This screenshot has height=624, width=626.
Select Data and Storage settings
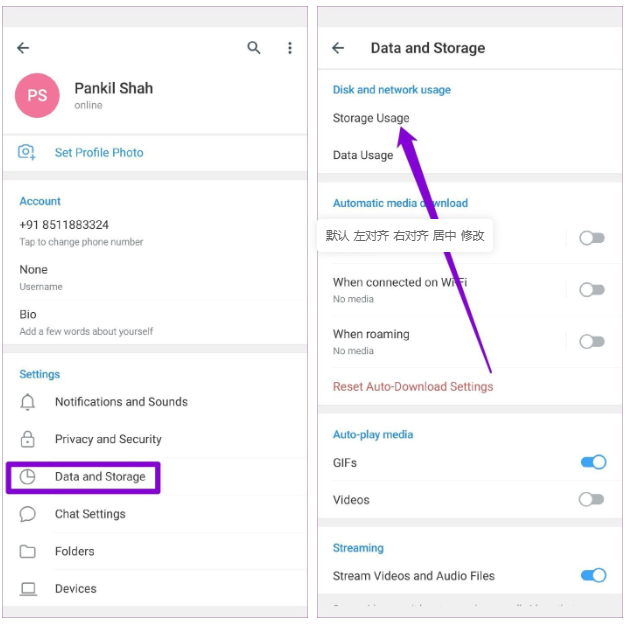99,477
